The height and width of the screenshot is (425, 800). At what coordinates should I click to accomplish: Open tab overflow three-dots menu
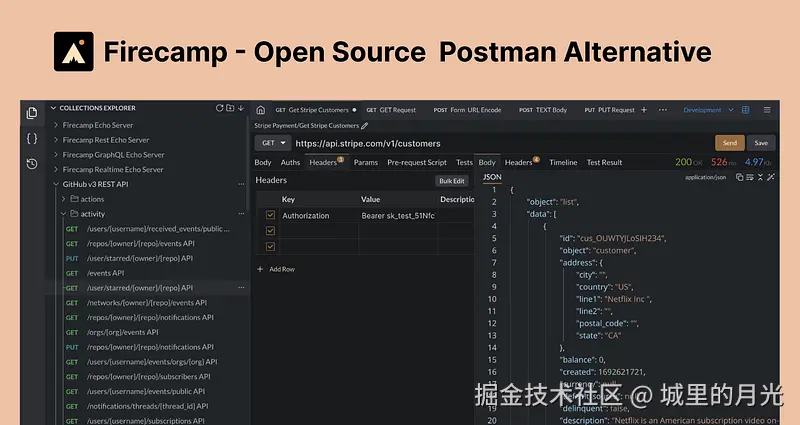click(663, 110)
